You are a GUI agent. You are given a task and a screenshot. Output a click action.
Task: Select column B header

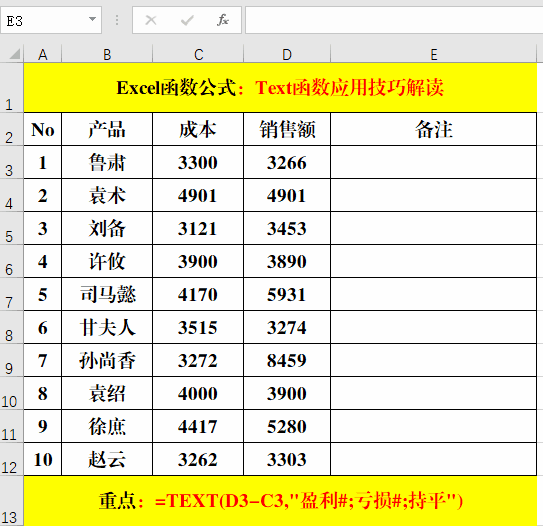coord(107,54)
